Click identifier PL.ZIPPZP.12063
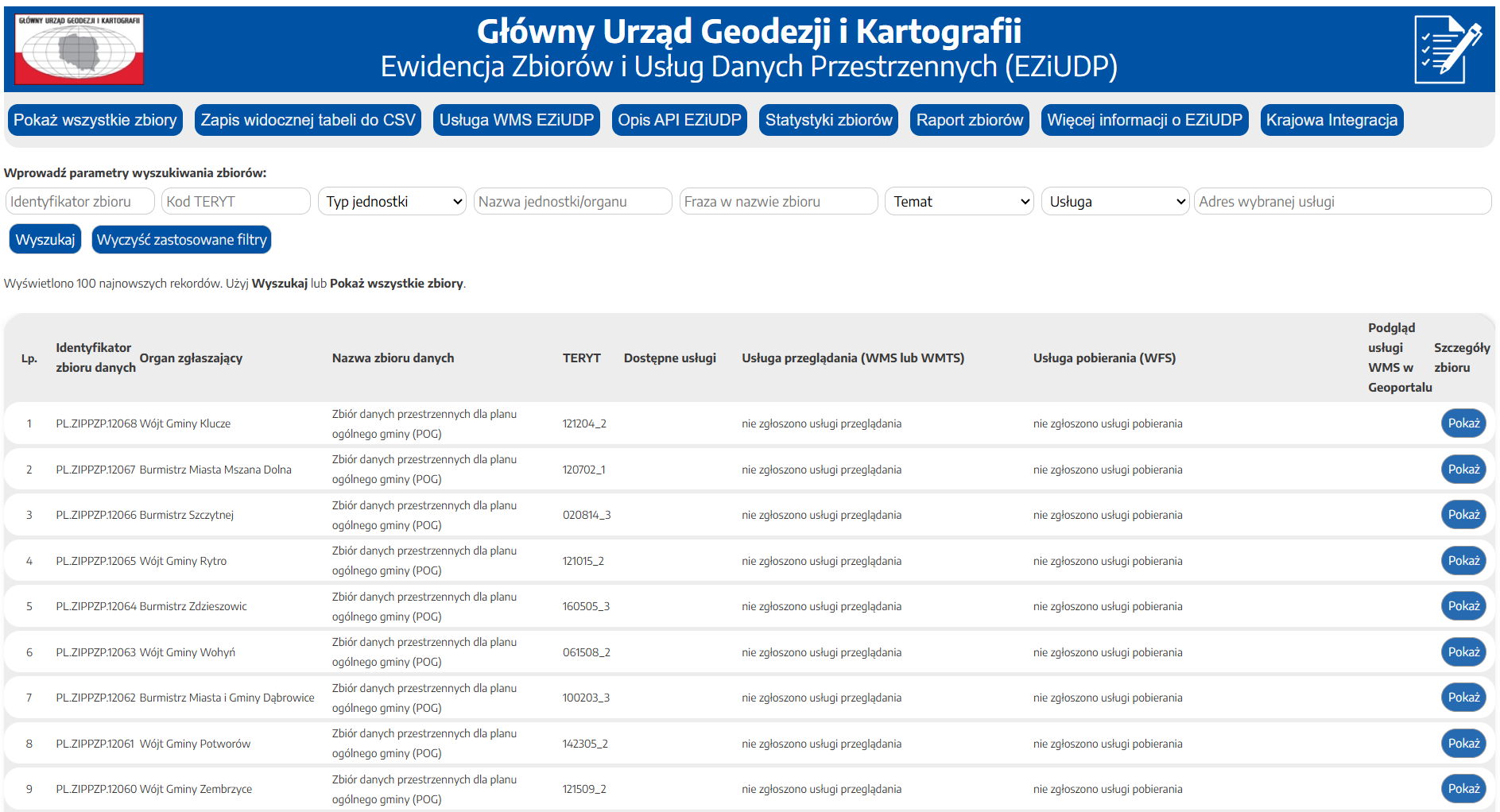Viewport: 1500px width, 812px height. point(96,652)
